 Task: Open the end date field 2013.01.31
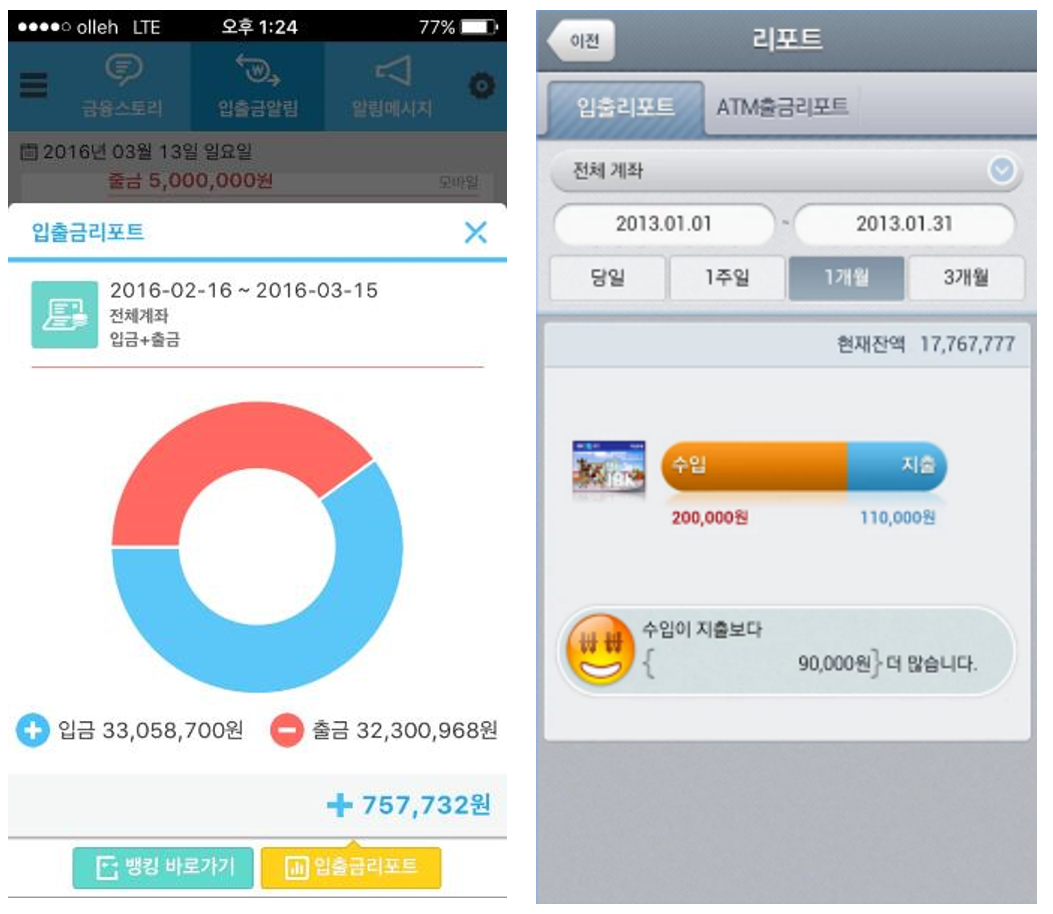904,224
